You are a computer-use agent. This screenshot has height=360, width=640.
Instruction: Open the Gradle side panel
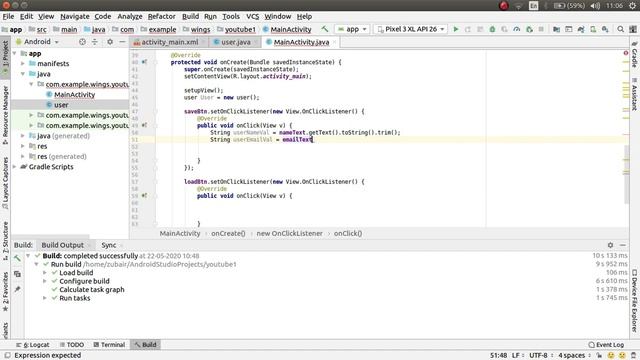pyautogui.click(x=634, y=54)
